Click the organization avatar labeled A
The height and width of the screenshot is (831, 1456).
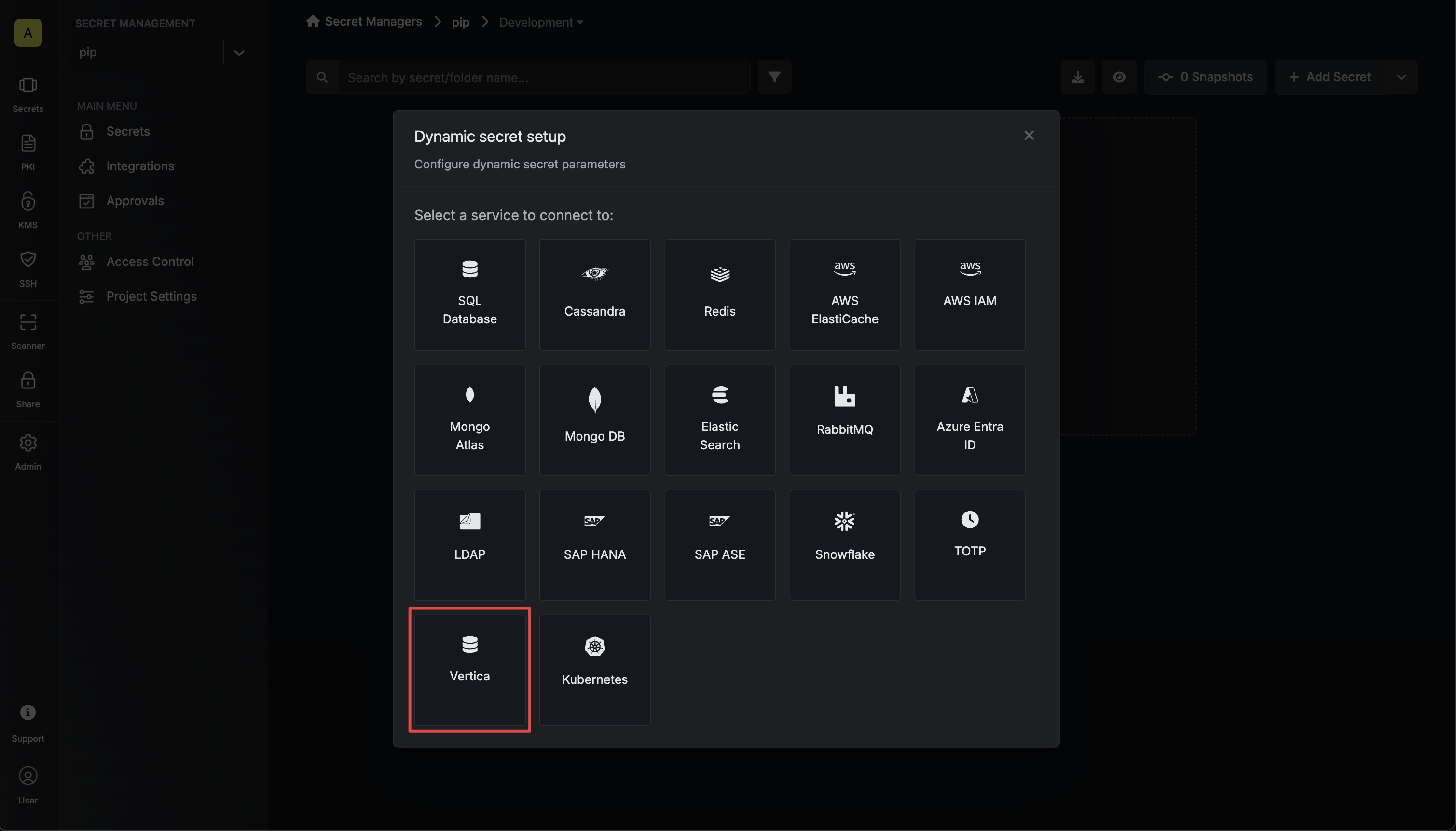tap(28, 32)
